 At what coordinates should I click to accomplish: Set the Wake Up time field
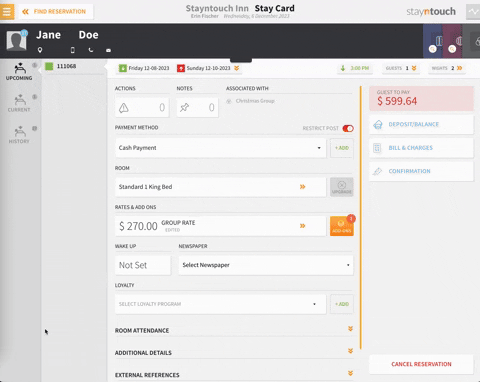tap(143, 265)
